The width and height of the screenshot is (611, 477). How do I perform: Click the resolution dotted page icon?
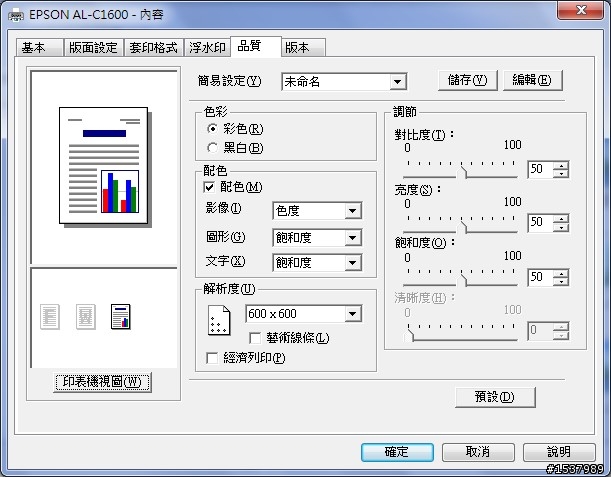[219, 321]
